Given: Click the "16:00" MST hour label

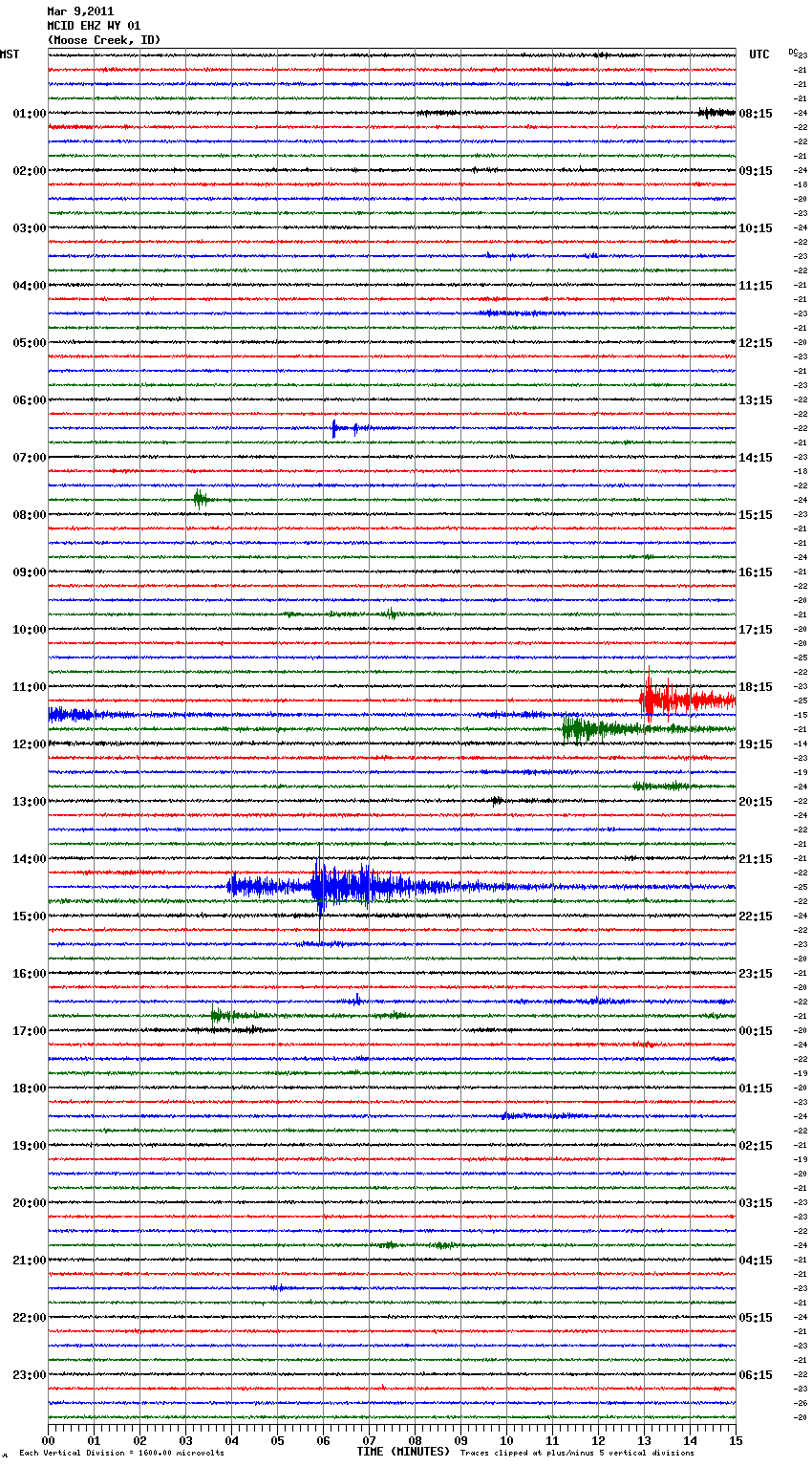Looking at the screenshot, I should click(x=30, y=974).
